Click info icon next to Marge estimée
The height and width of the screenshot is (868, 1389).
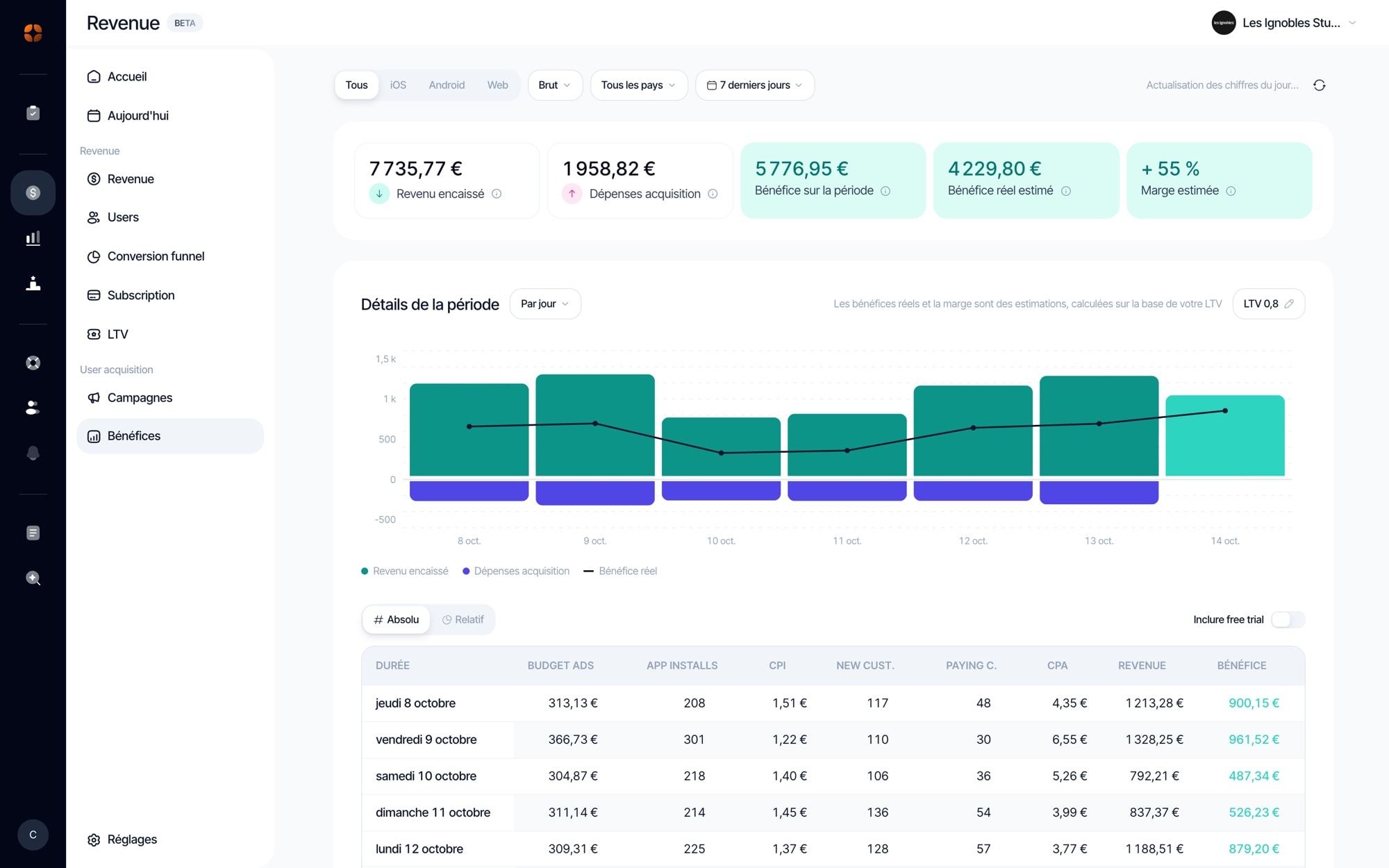click(1231, 191)
